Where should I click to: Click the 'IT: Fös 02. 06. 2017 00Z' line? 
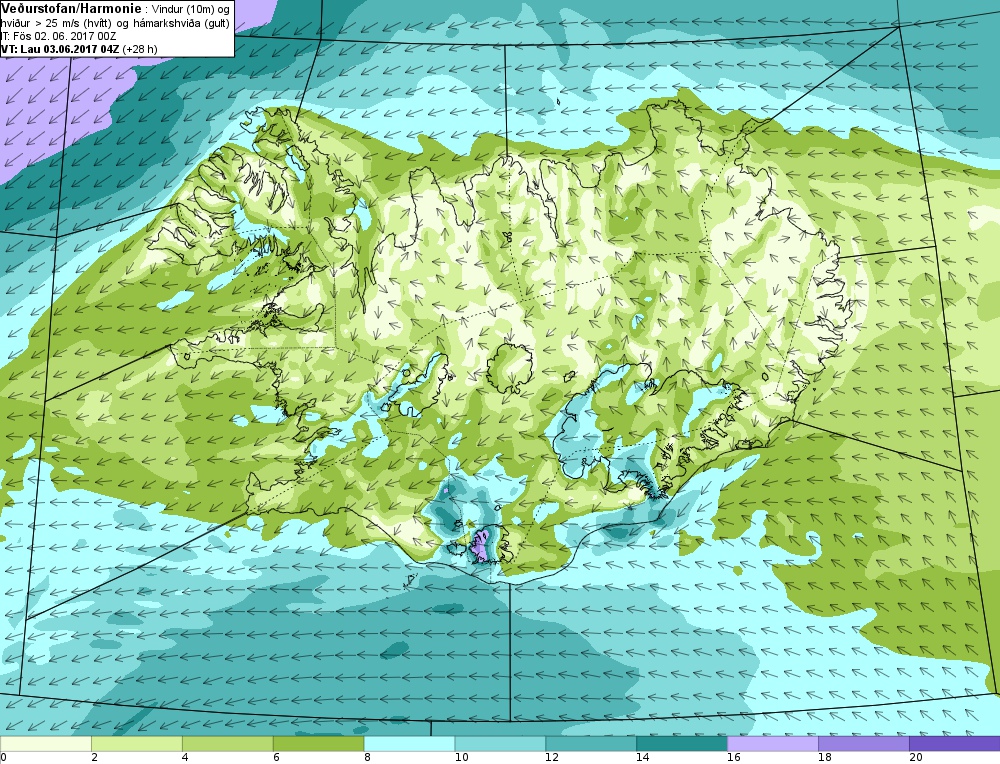pos(58,36)
